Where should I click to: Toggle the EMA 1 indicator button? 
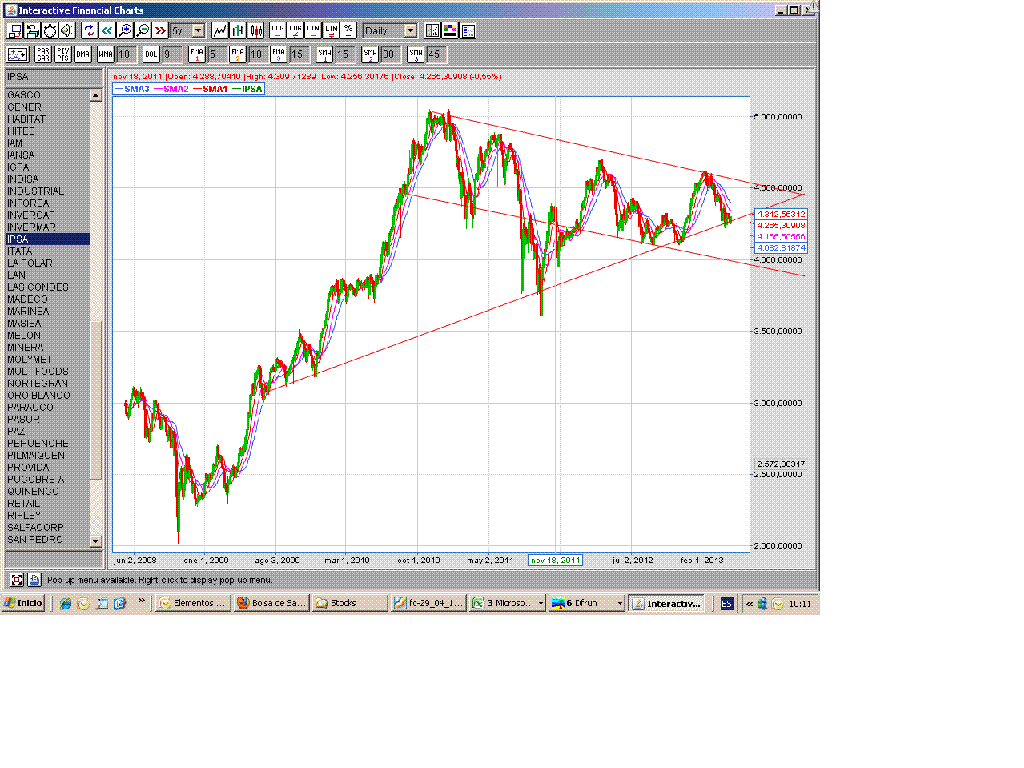[x=197, y=54]
